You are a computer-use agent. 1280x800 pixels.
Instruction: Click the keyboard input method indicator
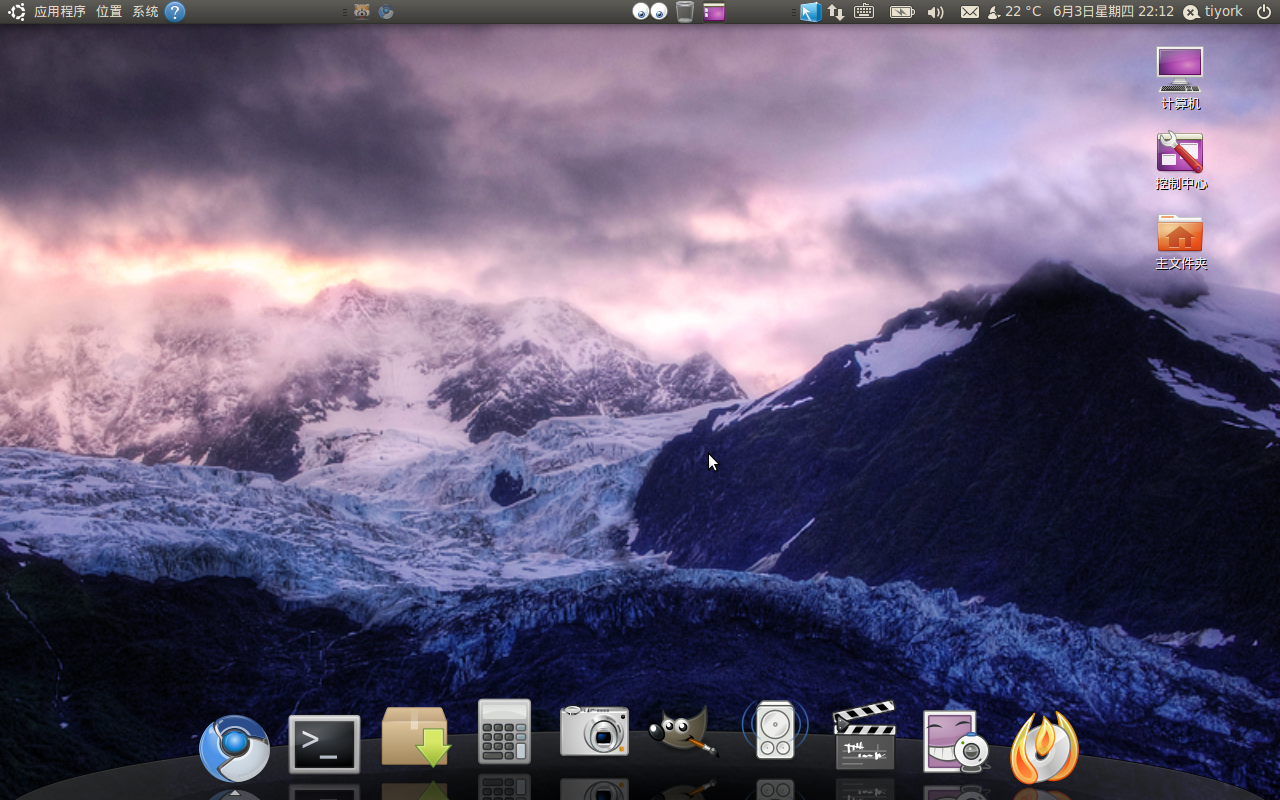[864, 12]
